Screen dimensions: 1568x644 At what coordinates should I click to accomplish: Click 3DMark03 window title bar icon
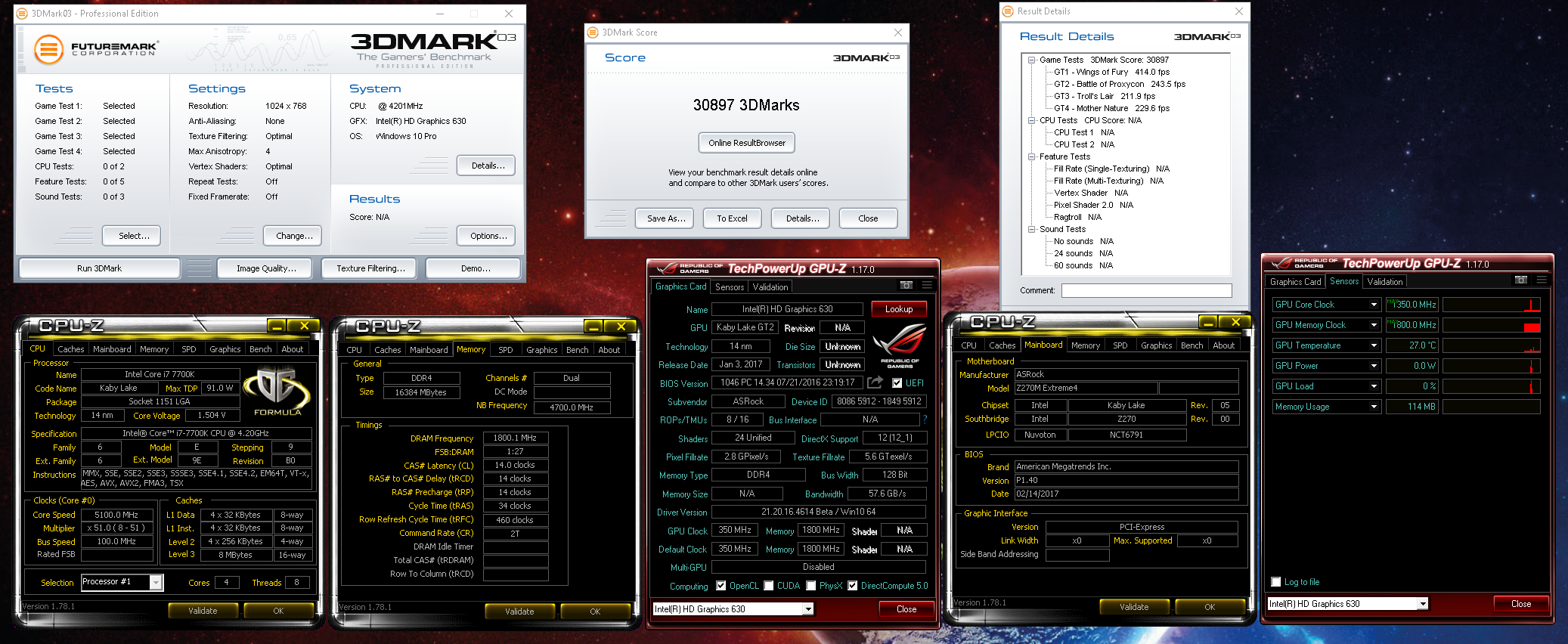[x=22, y=13]
